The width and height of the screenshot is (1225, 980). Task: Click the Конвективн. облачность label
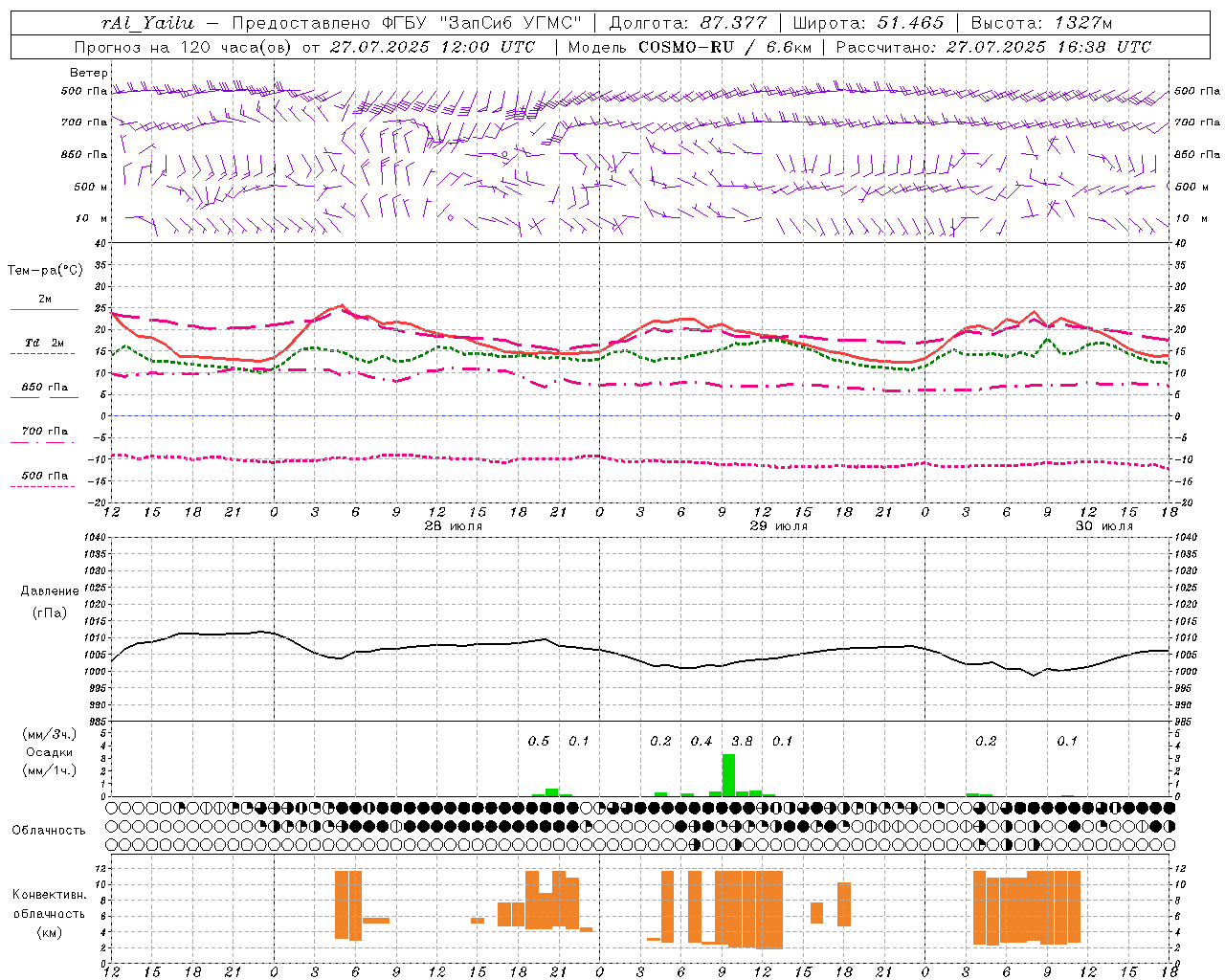click(x=49, y=904)
